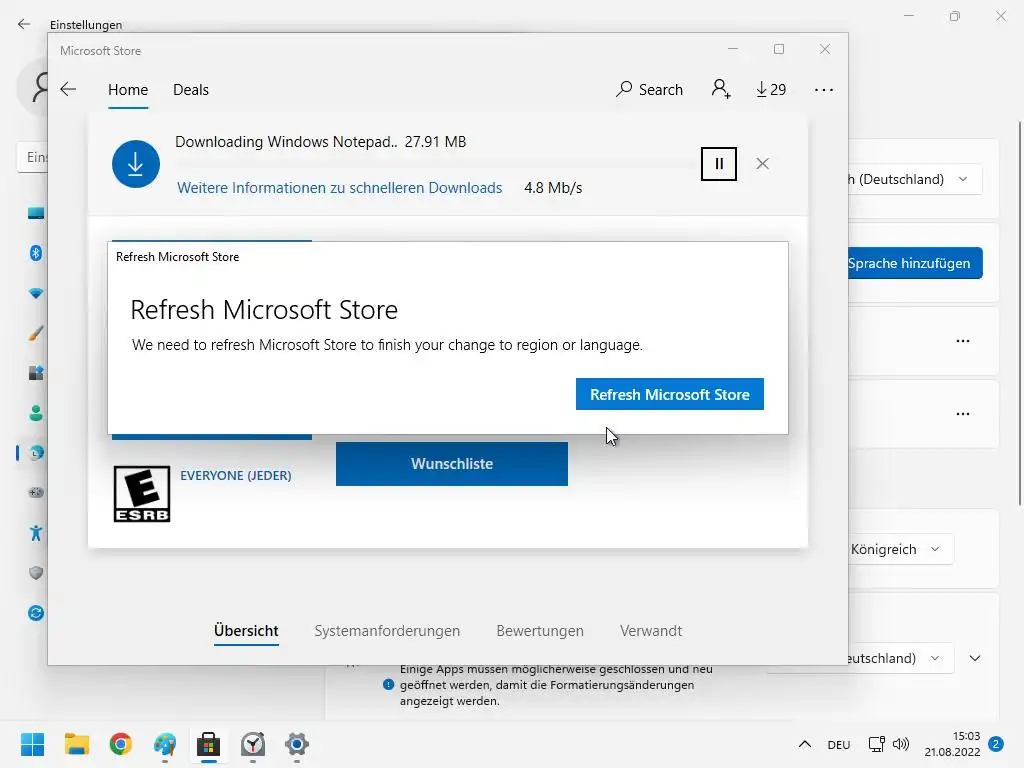Switch to the Deals tab
The image size is (1024, 768).
(191, 89)
